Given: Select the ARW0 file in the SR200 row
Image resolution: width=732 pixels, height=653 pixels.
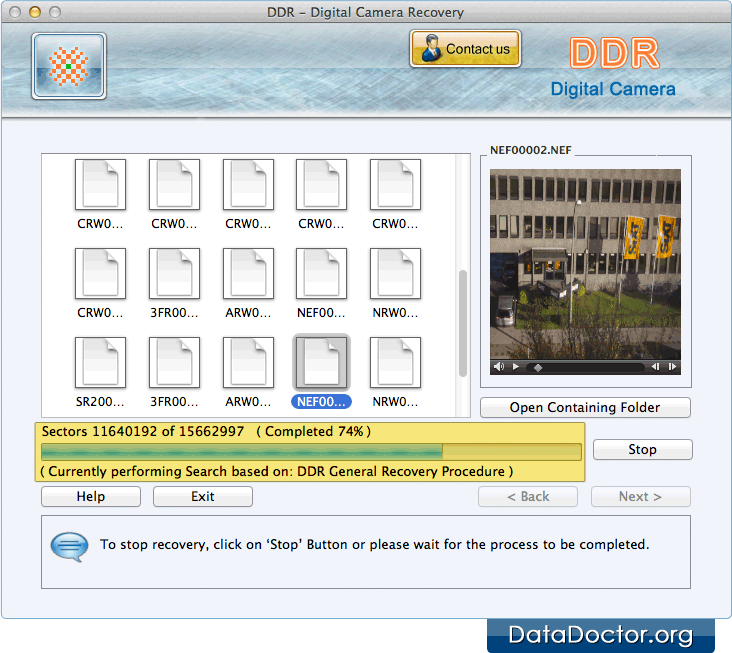Looking at the screenshot, I should (x=248, y=363).
